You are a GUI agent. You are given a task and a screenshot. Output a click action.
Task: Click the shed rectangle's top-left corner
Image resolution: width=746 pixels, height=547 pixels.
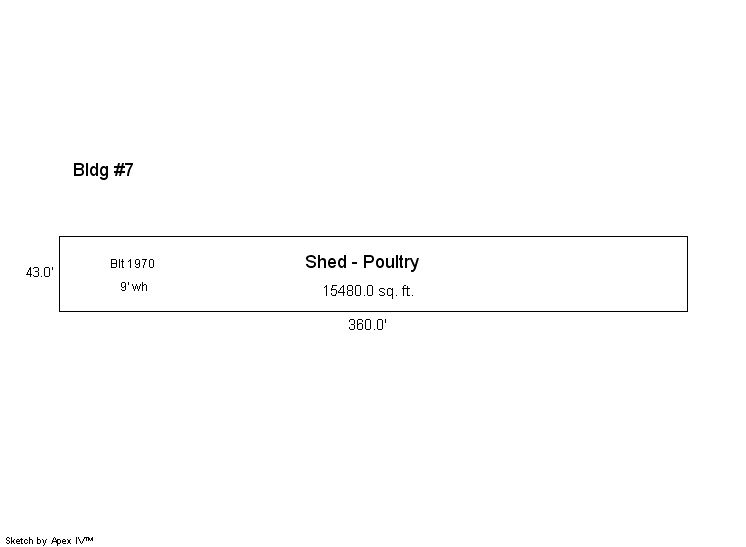pyautogui.click(x=60, y=237)
